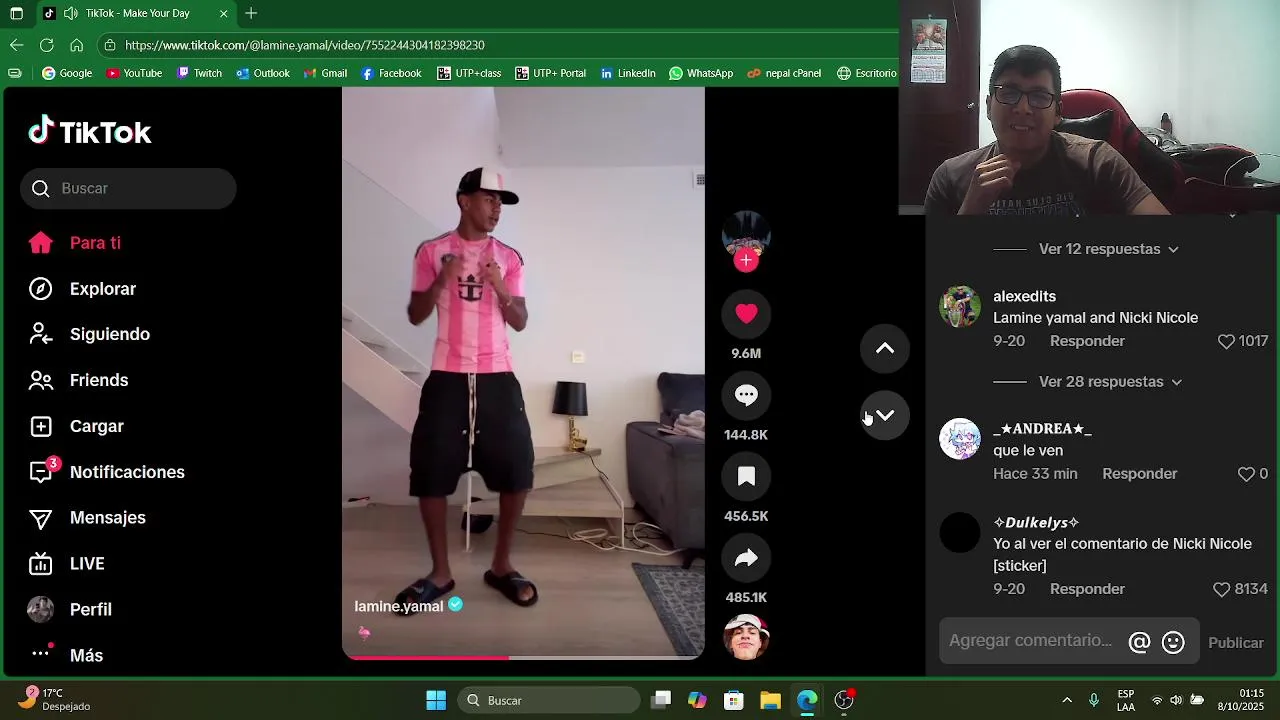
Task: Open the sound disc thumbnail below share
Action: pos(746,637)
